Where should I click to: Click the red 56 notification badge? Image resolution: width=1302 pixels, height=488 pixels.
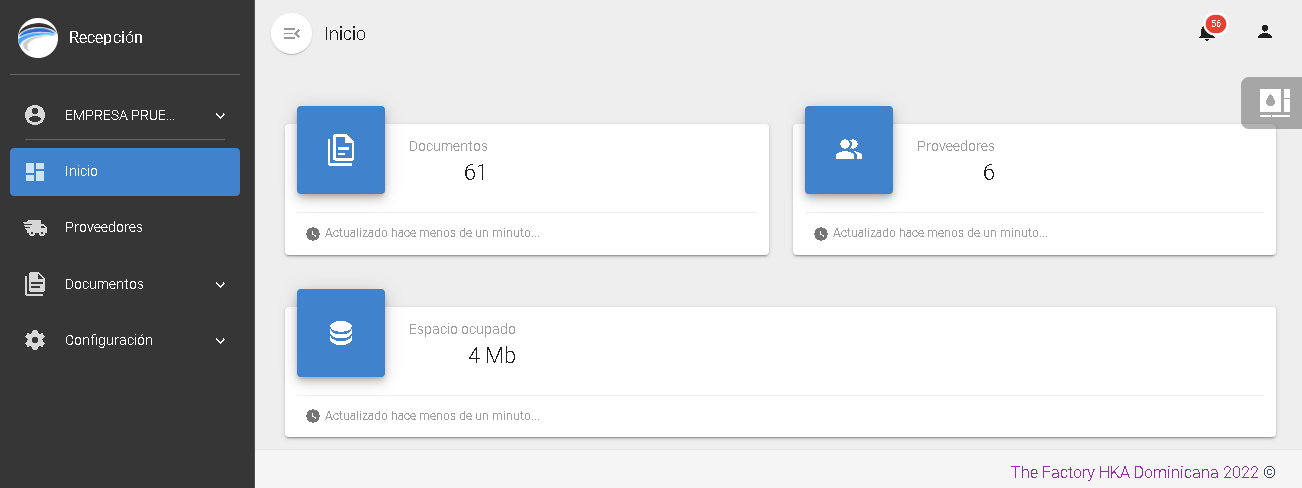(x=1216, y=24)
